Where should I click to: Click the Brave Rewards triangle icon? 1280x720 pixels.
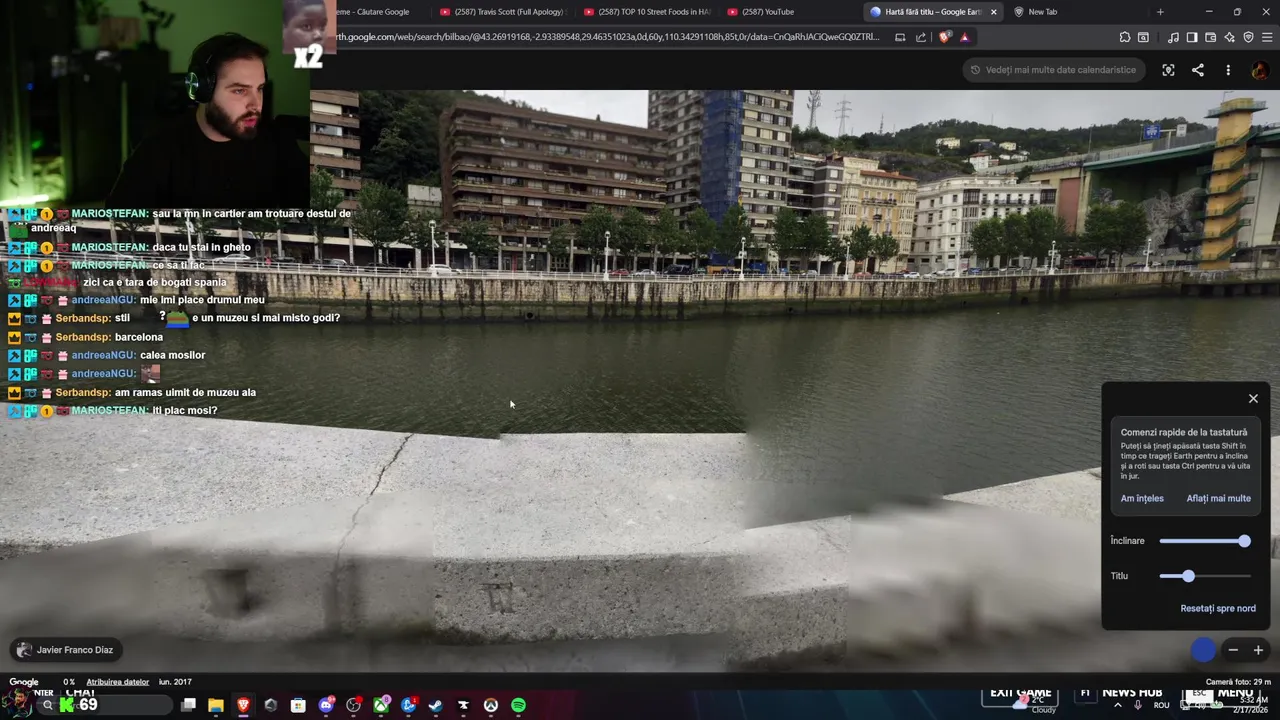point(965,37)
